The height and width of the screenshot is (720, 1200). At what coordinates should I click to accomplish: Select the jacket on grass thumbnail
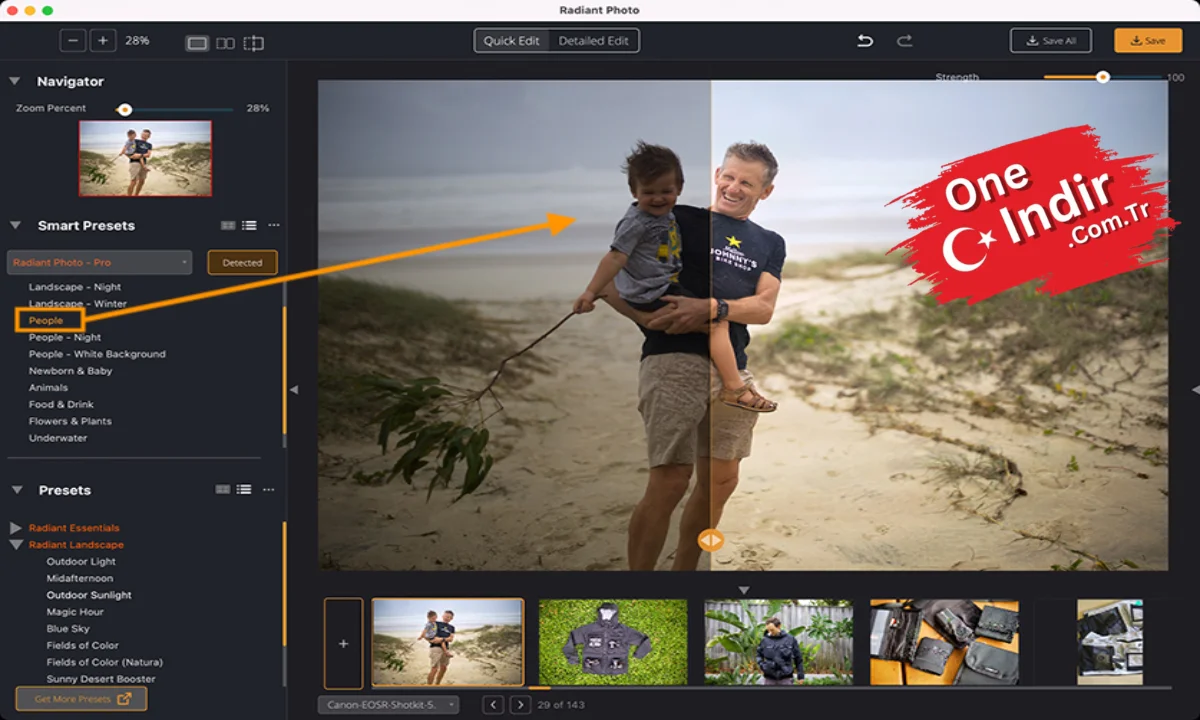pos(613,642)
